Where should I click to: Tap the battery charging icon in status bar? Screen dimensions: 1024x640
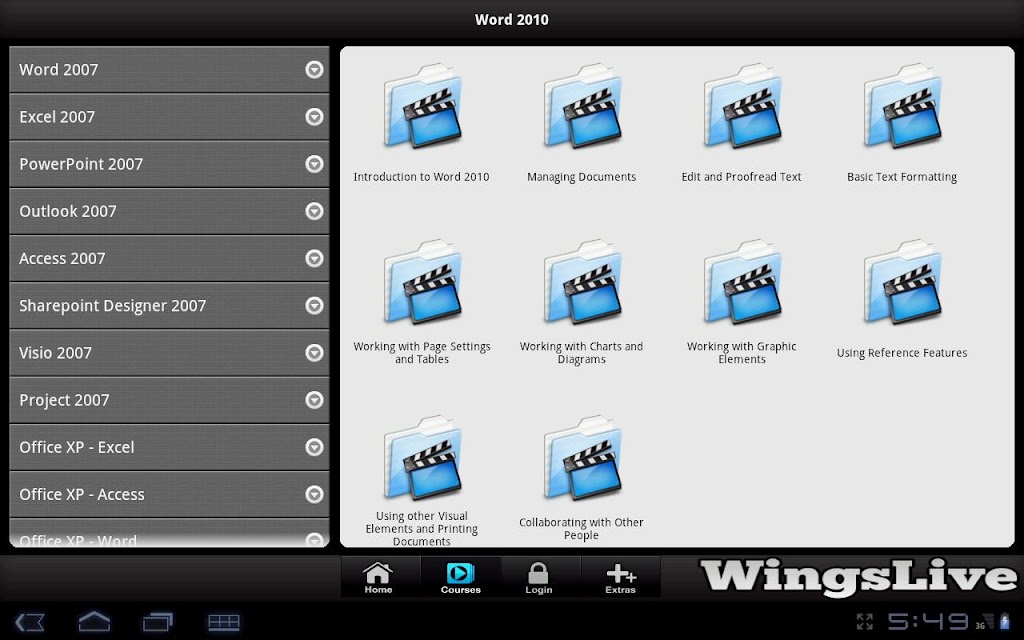(1004, 621)
